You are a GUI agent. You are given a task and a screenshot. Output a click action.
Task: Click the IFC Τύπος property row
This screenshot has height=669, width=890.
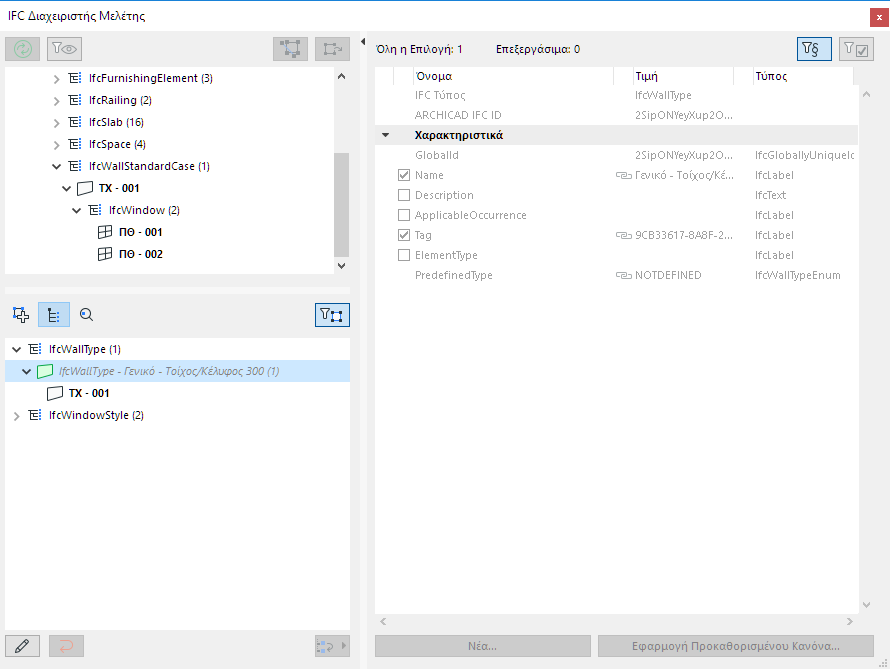click(616, 95)
